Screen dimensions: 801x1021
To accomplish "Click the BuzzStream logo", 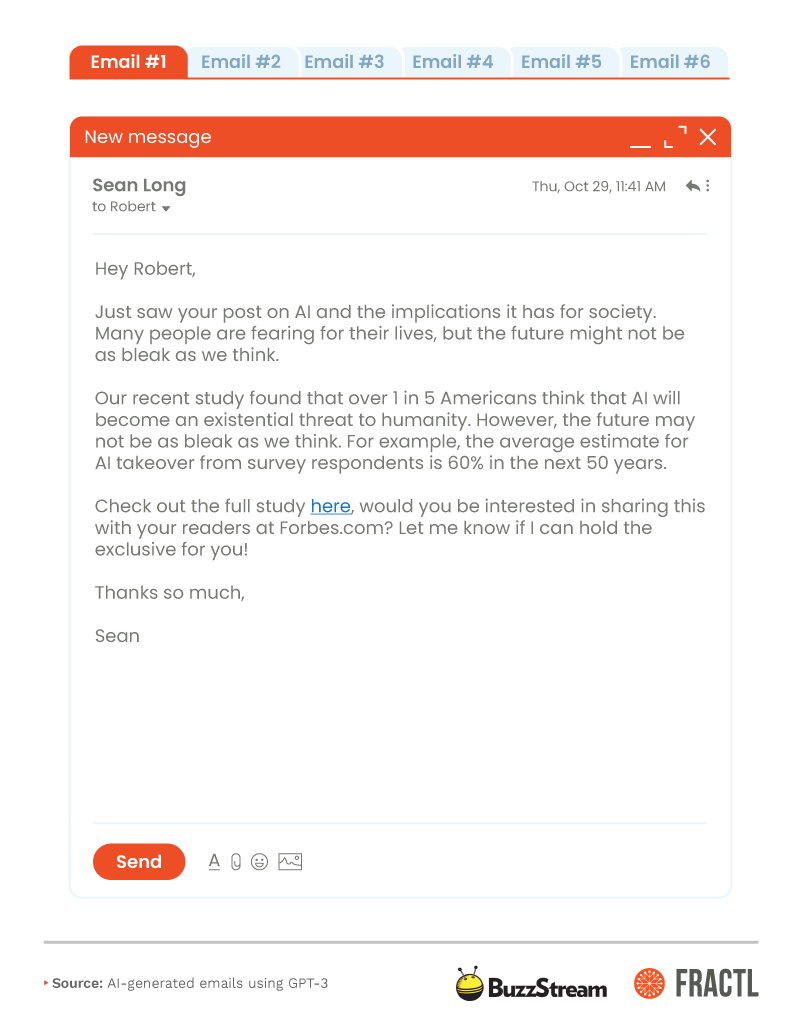I will pos(531,985).
